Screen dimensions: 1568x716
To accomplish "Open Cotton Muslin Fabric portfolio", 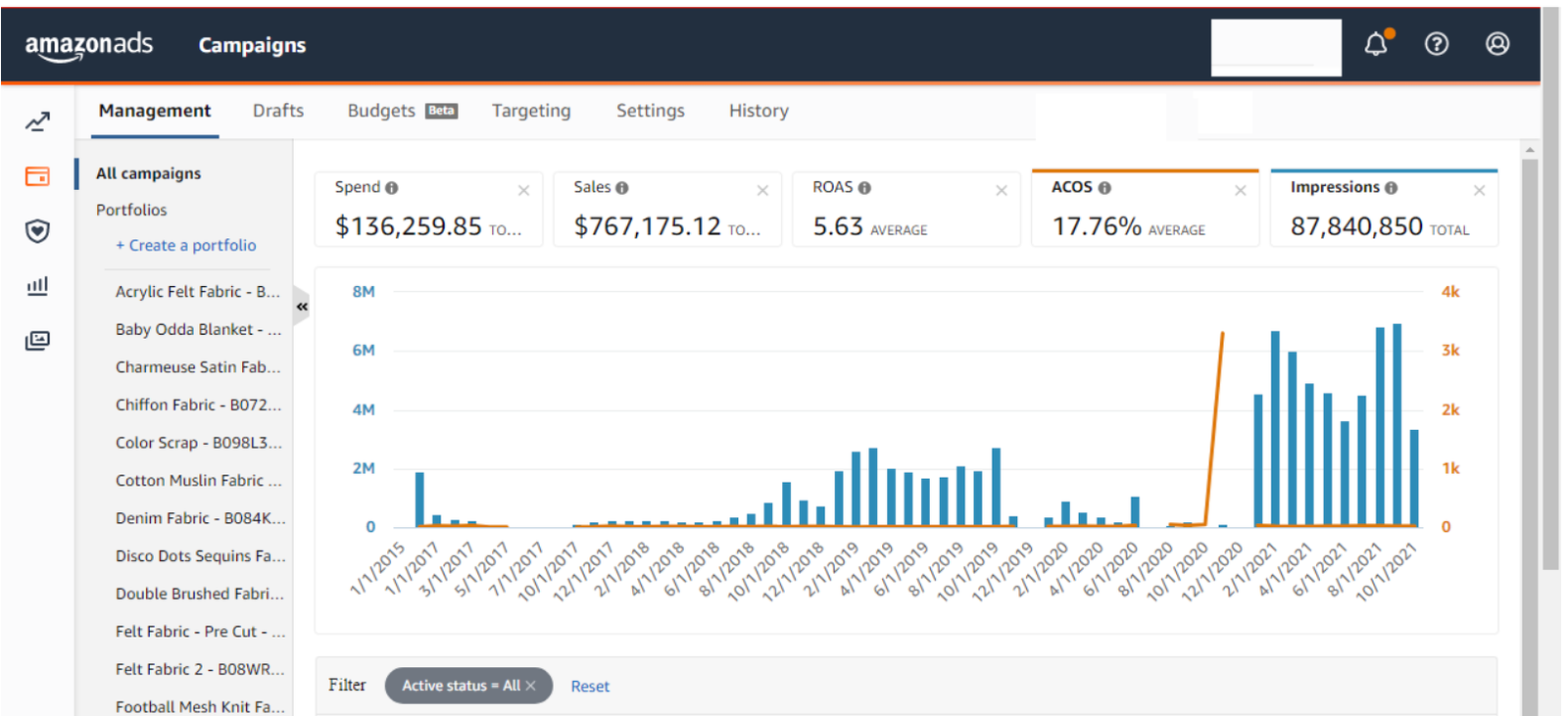I will [x=198, y=481].
